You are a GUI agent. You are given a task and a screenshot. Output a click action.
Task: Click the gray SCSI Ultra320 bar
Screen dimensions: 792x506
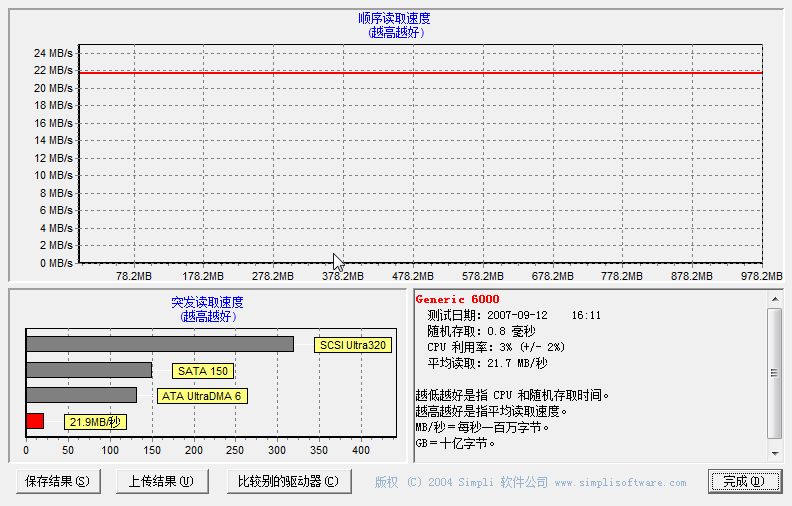pos(160,344)
